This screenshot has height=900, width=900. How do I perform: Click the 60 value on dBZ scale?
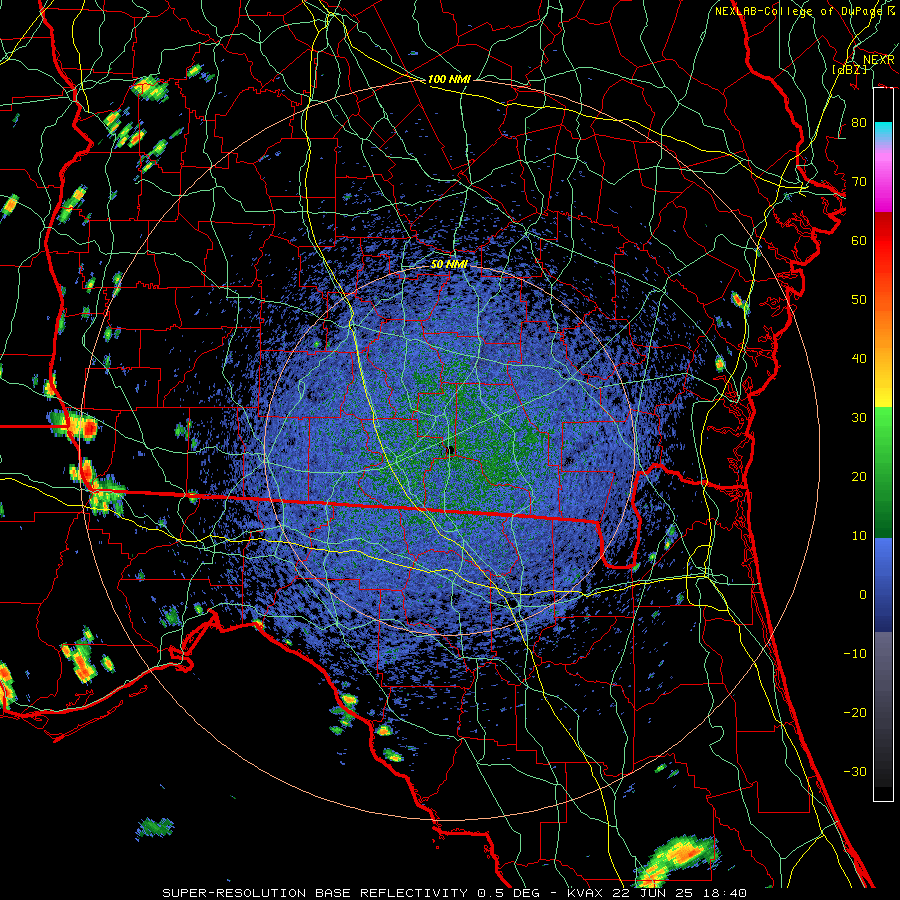pyautogui.click(x=859, y=240)
